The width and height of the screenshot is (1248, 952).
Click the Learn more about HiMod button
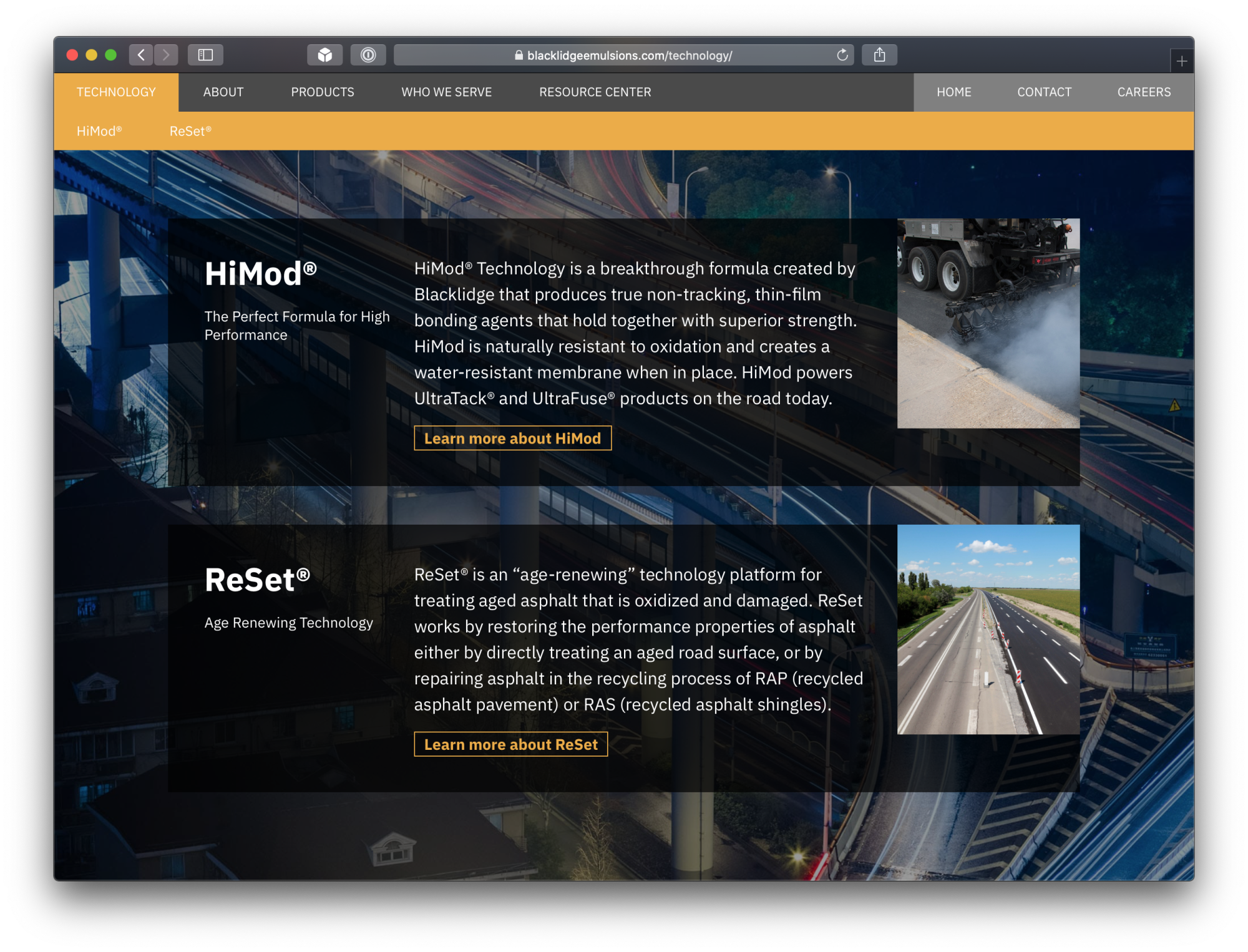(x=513, y=438)
